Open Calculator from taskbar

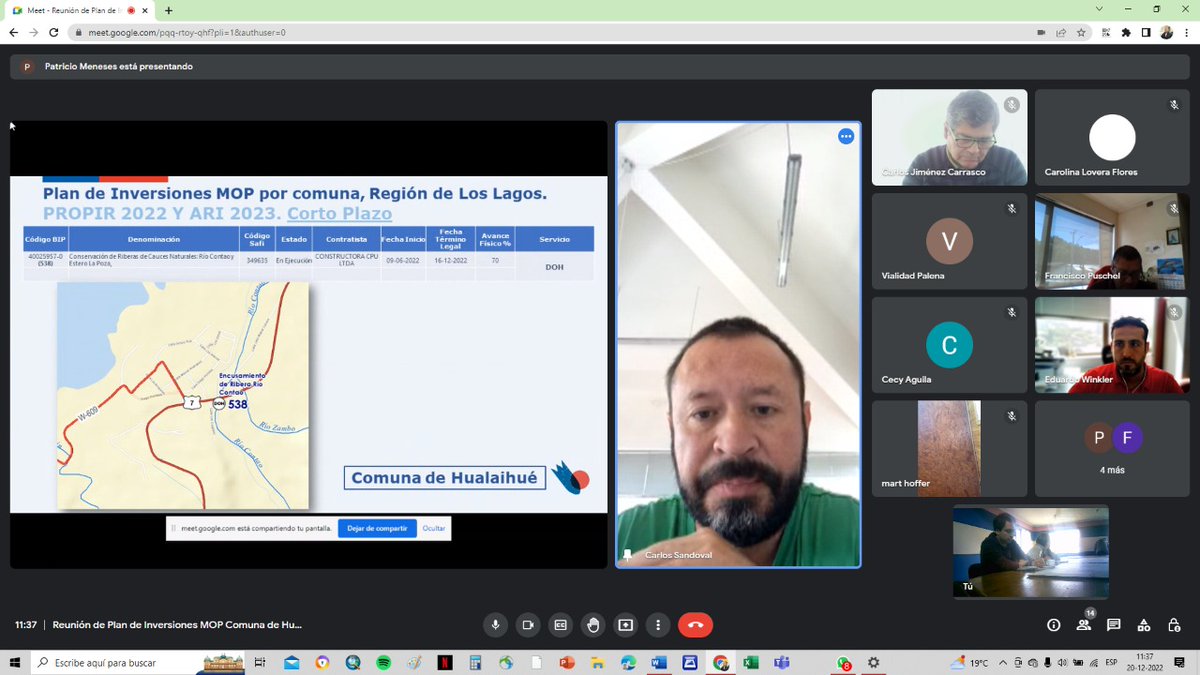pyautogui.click(x=475, y=663)
